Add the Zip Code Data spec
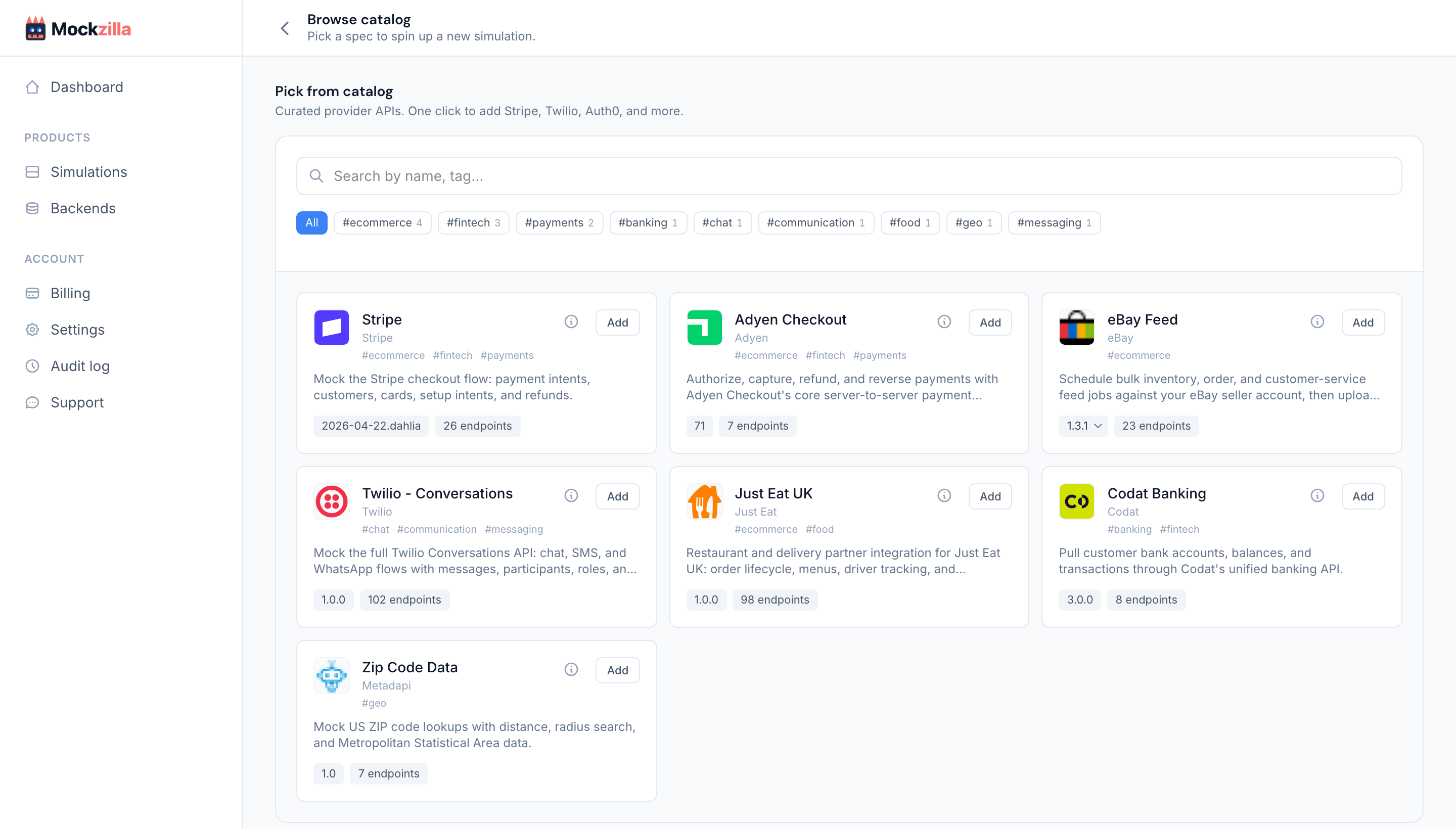 pos(617,670)
